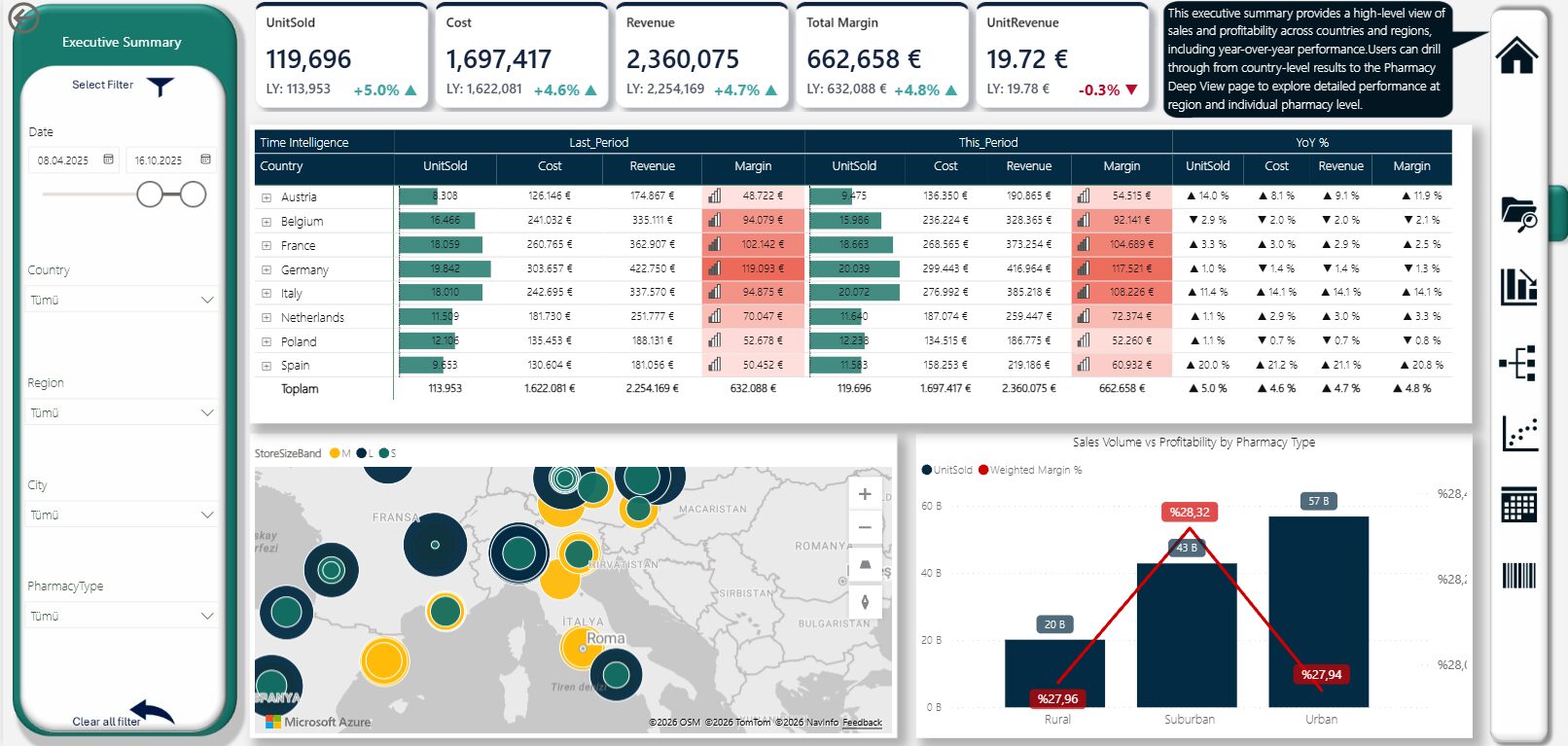Open the calendar grid page icon
This screenshot has height=746, width=1568.
[x=1518, y=505]
